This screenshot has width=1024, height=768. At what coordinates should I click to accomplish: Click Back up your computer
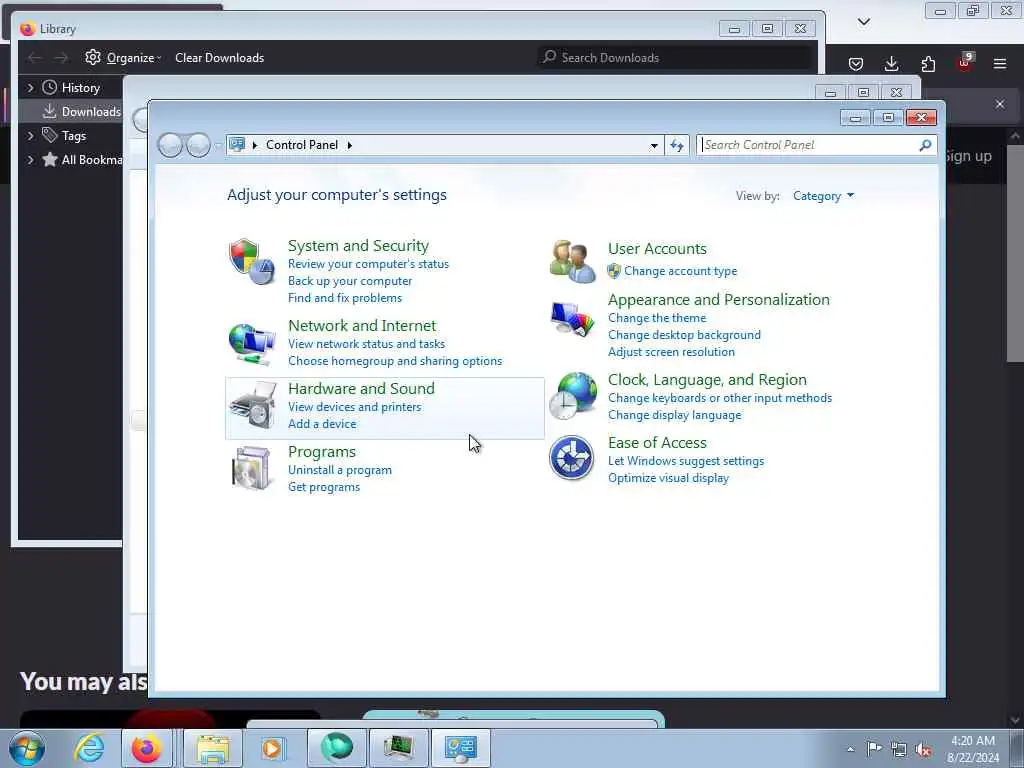click(x=350, y=281)
